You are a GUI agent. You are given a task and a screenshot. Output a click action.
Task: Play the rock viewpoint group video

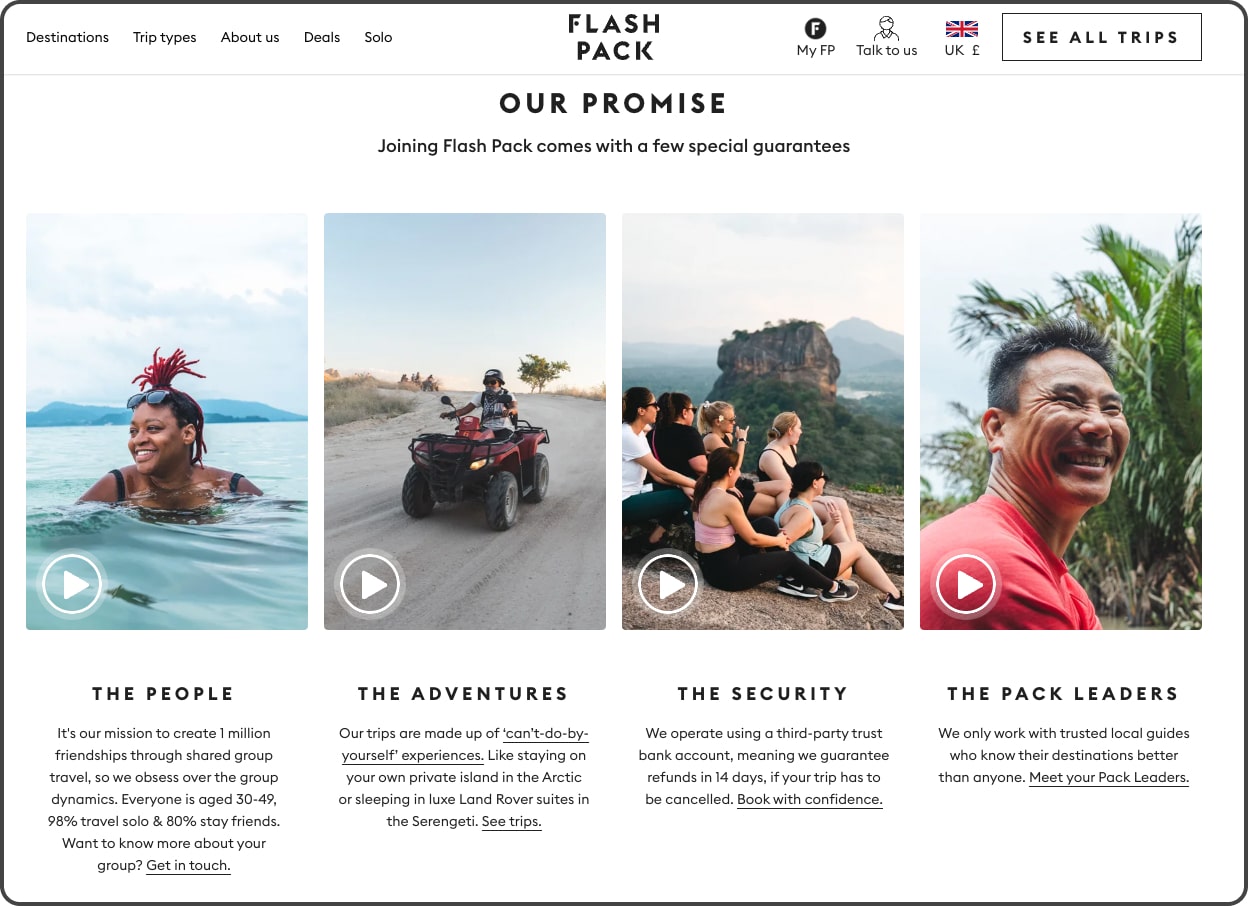pyautogui.click(x=667, y=584)
